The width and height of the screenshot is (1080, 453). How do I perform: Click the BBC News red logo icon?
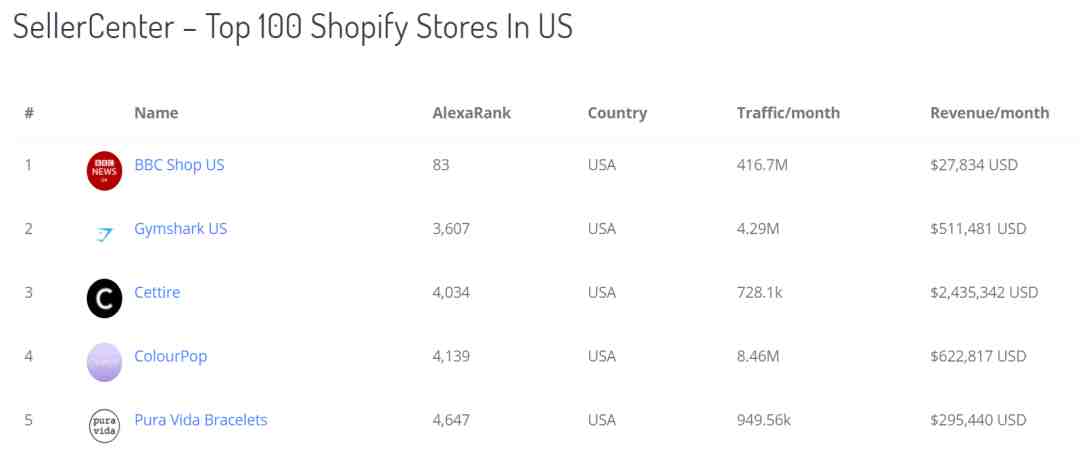point(104,171)
